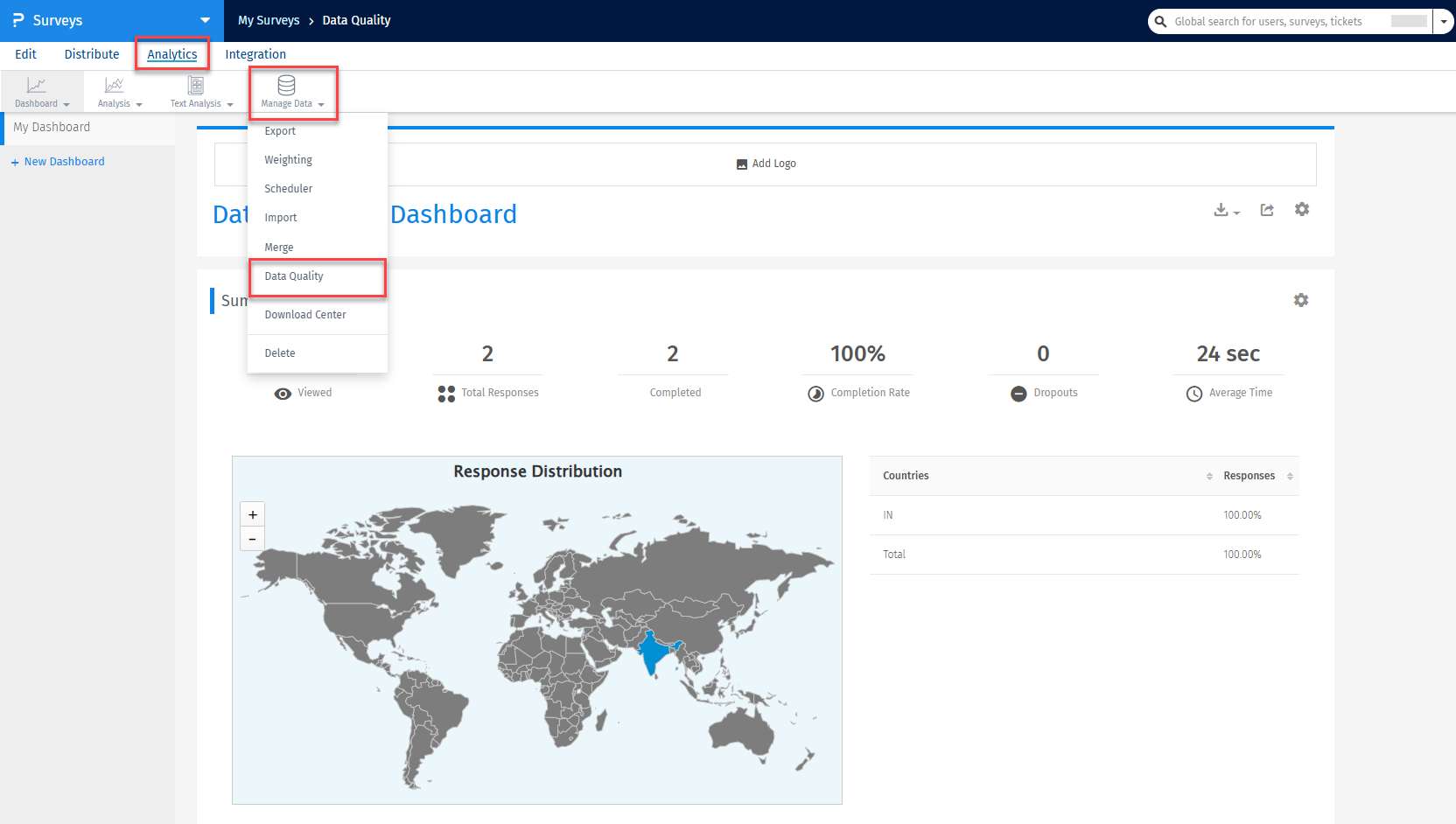Screen dimensions: 1456x824
Task: Expand the user account dropdown arrow
Action: [1444, 22]
